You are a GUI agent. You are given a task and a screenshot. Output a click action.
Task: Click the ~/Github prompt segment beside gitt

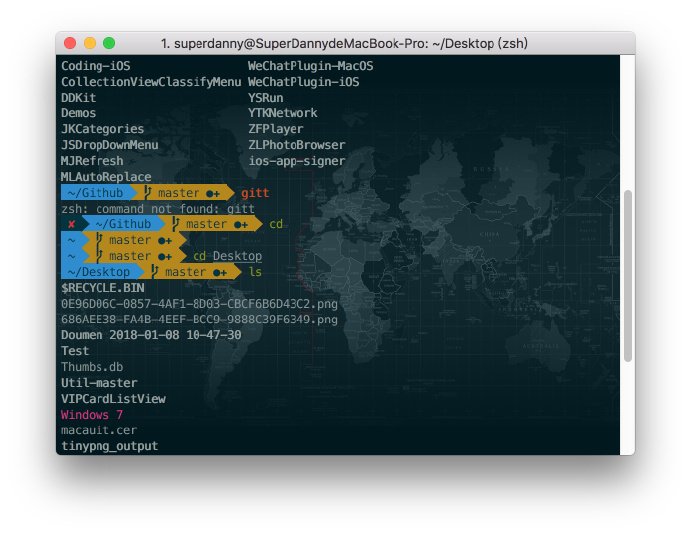pos(99,192)
